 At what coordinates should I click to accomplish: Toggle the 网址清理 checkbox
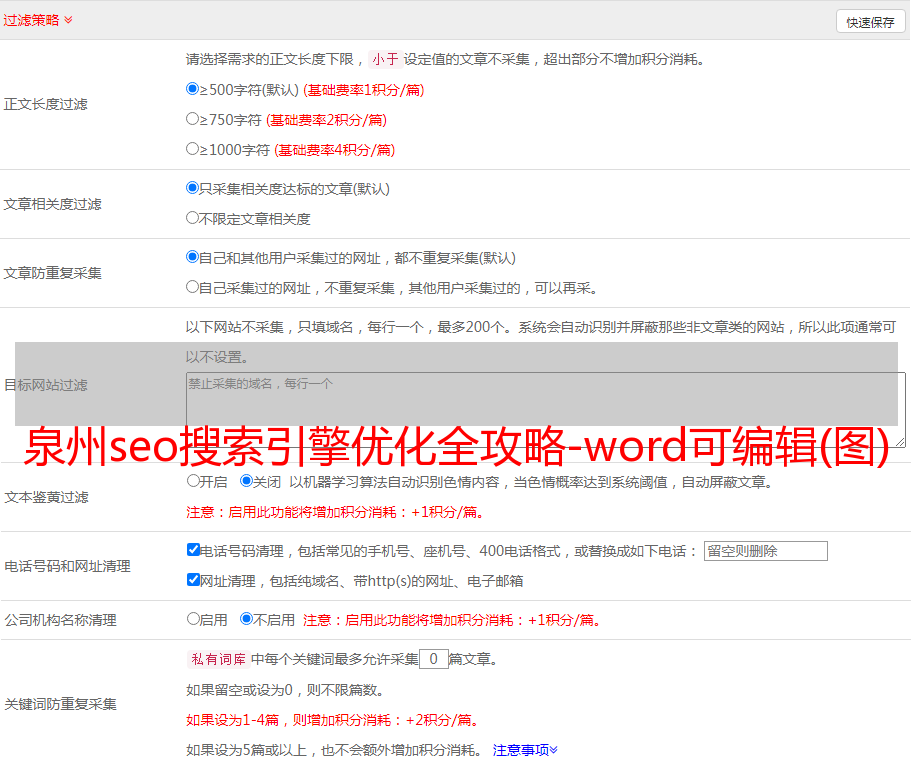click(x=193, y=580)
